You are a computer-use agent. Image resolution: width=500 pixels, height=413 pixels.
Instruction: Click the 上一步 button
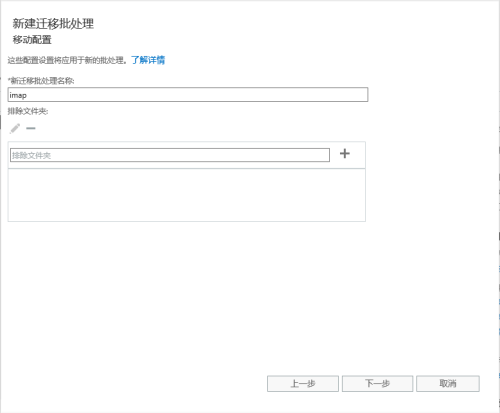point(303,384)
